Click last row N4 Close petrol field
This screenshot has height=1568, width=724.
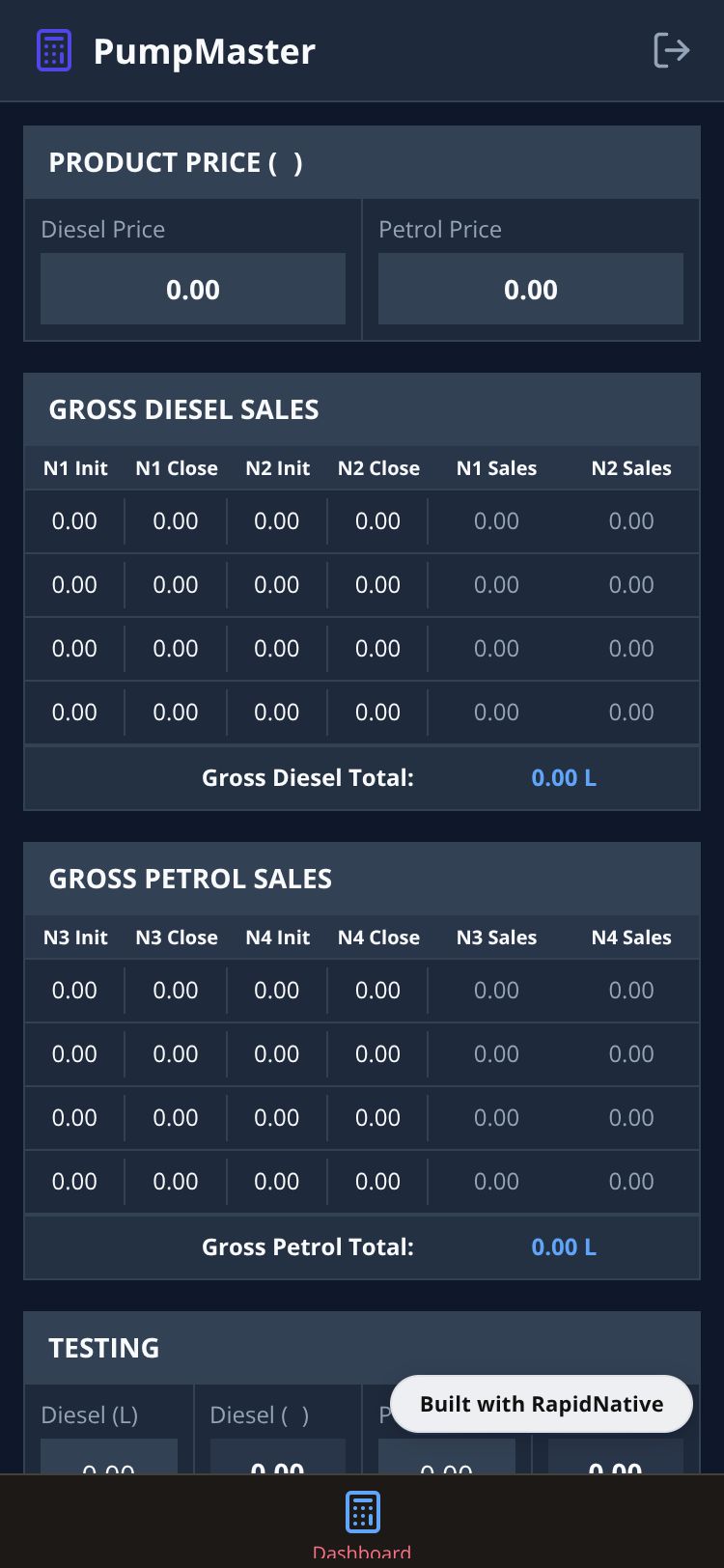click(377, 1182)
